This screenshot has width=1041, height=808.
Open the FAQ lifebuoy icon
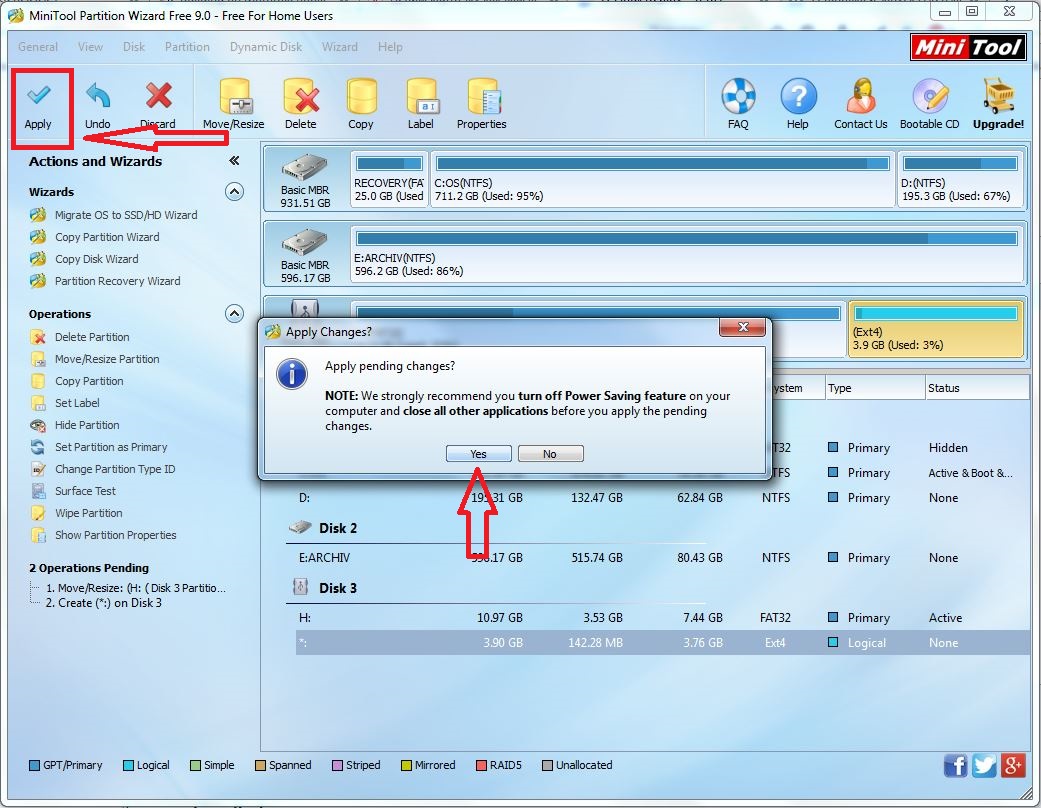click(738, 98)
